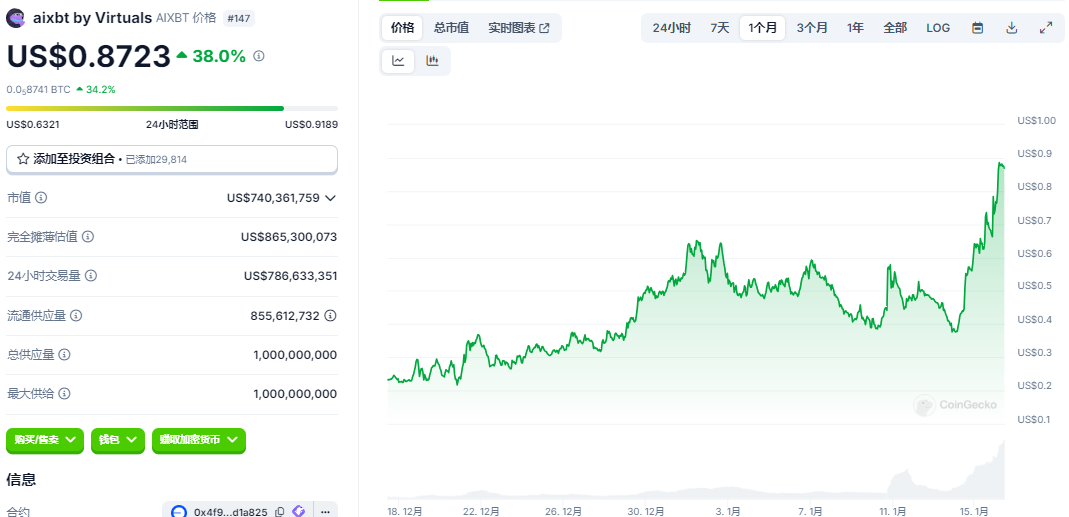Click info icon next to 38.0% change
Image resolution: width=1069 pixels, height=517 pixels.
pyautogui.click(x=259, y=56)
